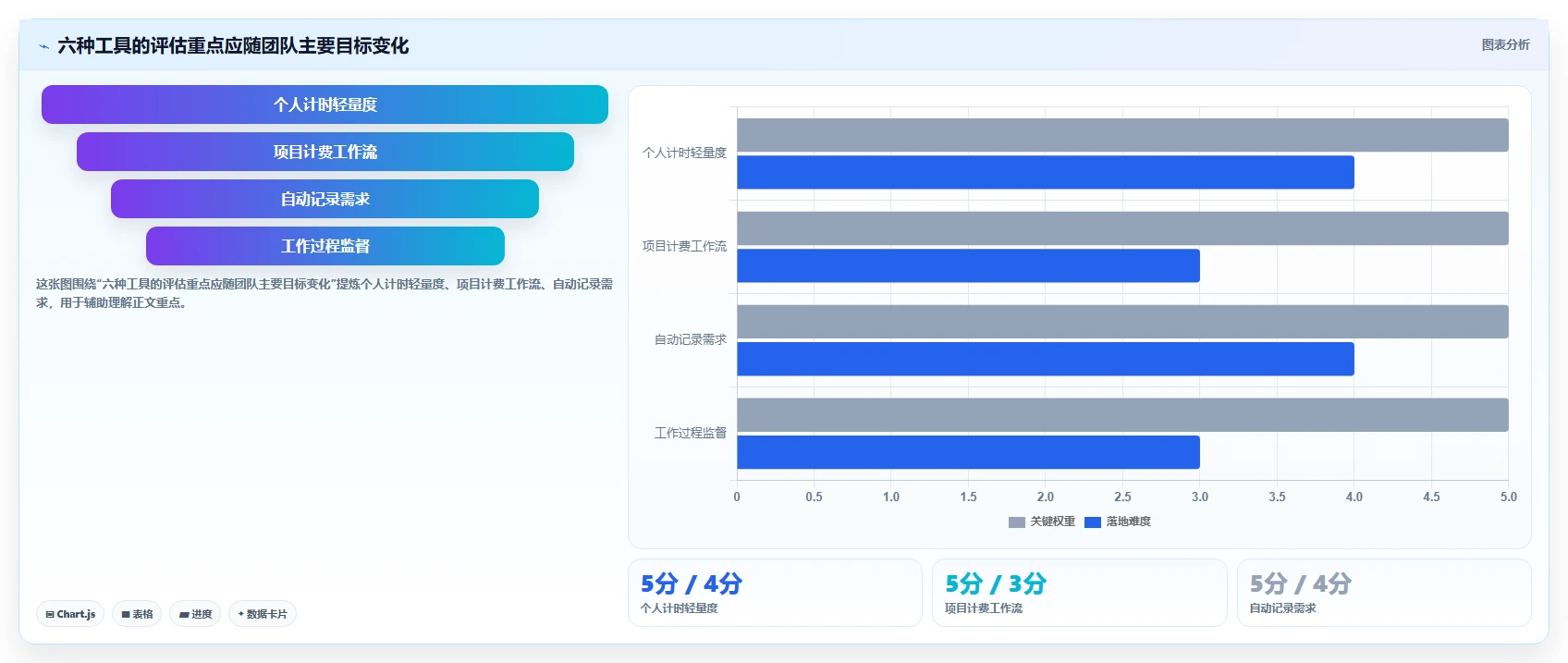The width and height of the screenshot is (1568, 663).
Task: Click the Chart.js tag chip
Action: (70, 614)
